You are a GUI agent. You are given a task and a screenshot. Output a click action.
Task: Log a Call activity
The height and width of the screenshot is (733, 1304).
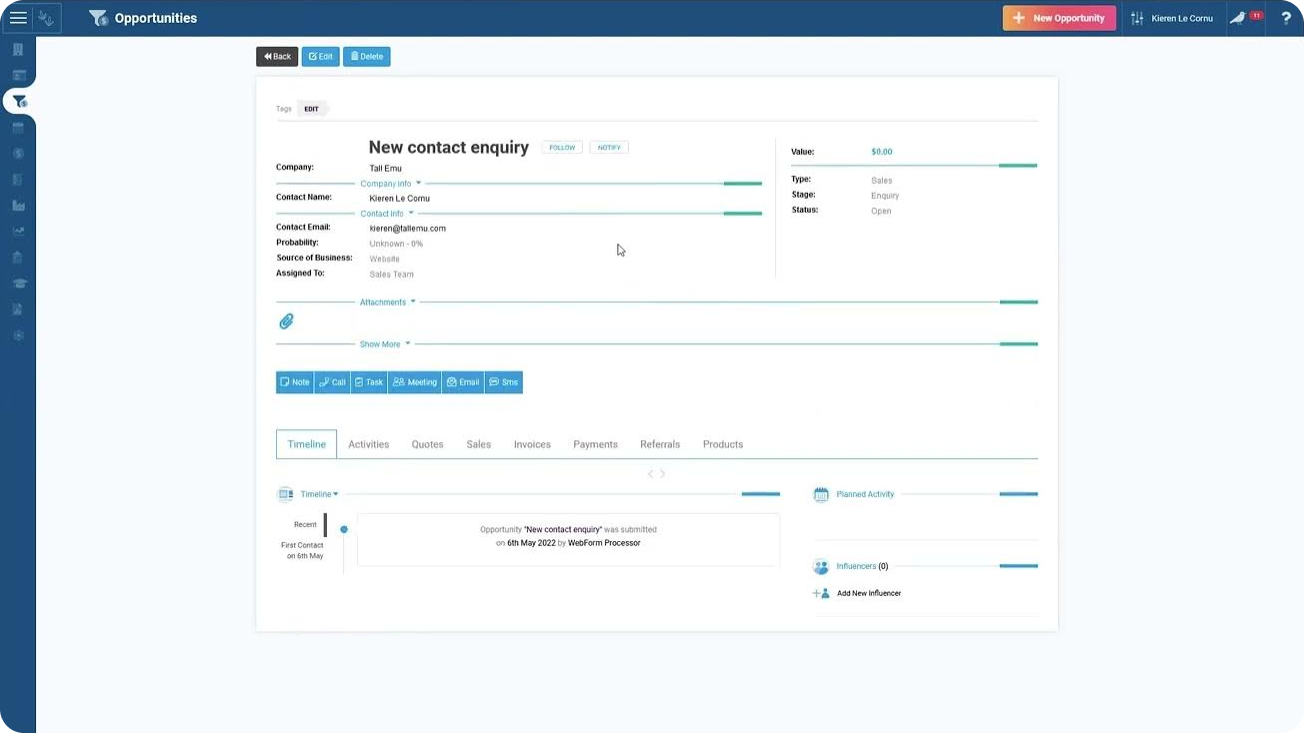pos(332,382)
